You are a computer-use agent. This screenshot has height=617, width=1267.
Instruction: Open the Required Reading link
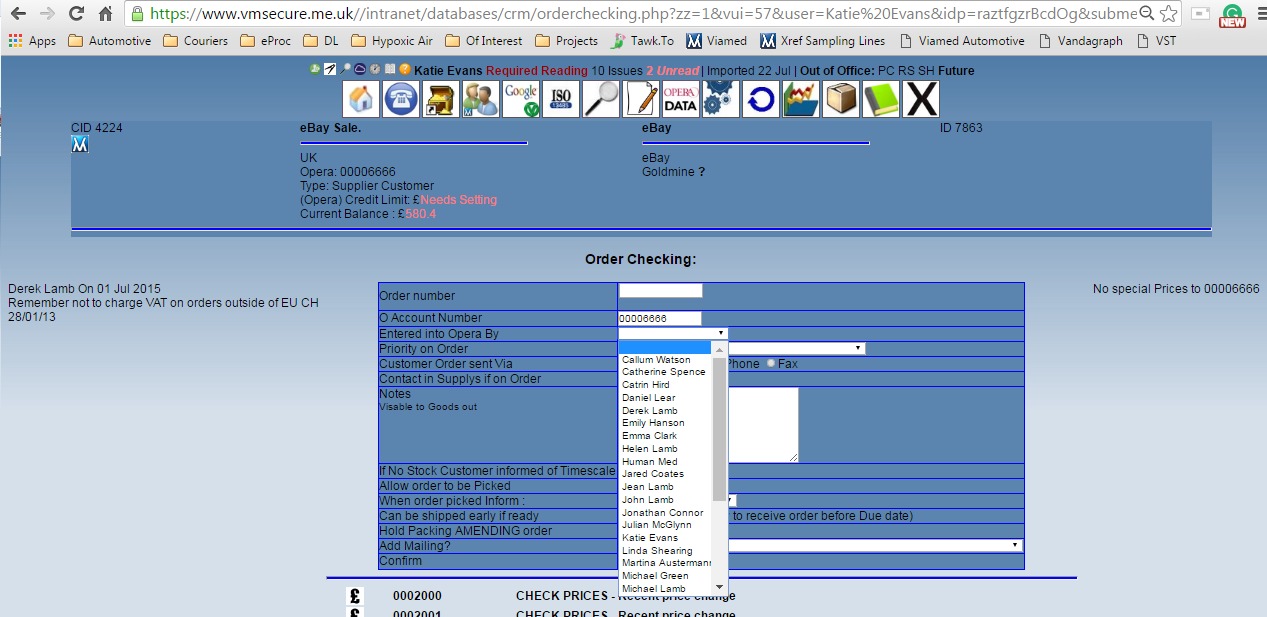pos(536,71)
